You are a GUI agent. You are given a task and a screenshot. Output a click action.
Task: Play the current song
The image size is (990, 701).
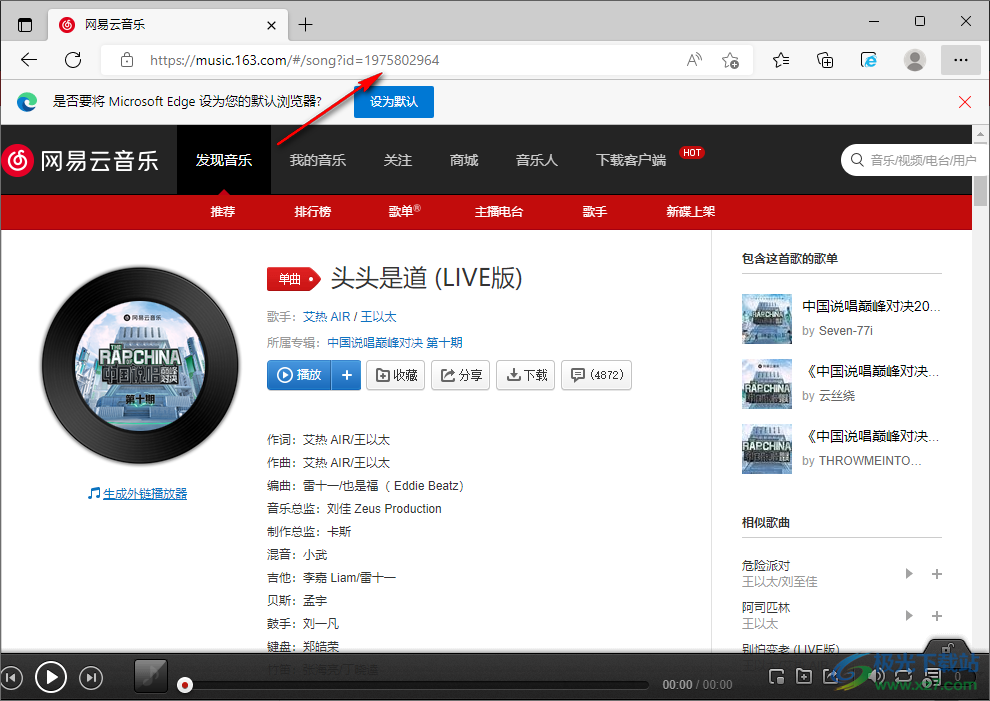point(50,677)
